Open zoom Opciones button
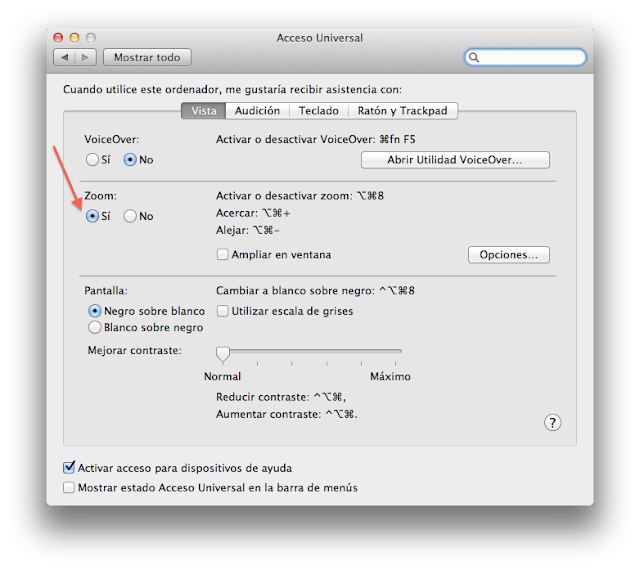The image size is (640, 570). click(x=509, y=255)
